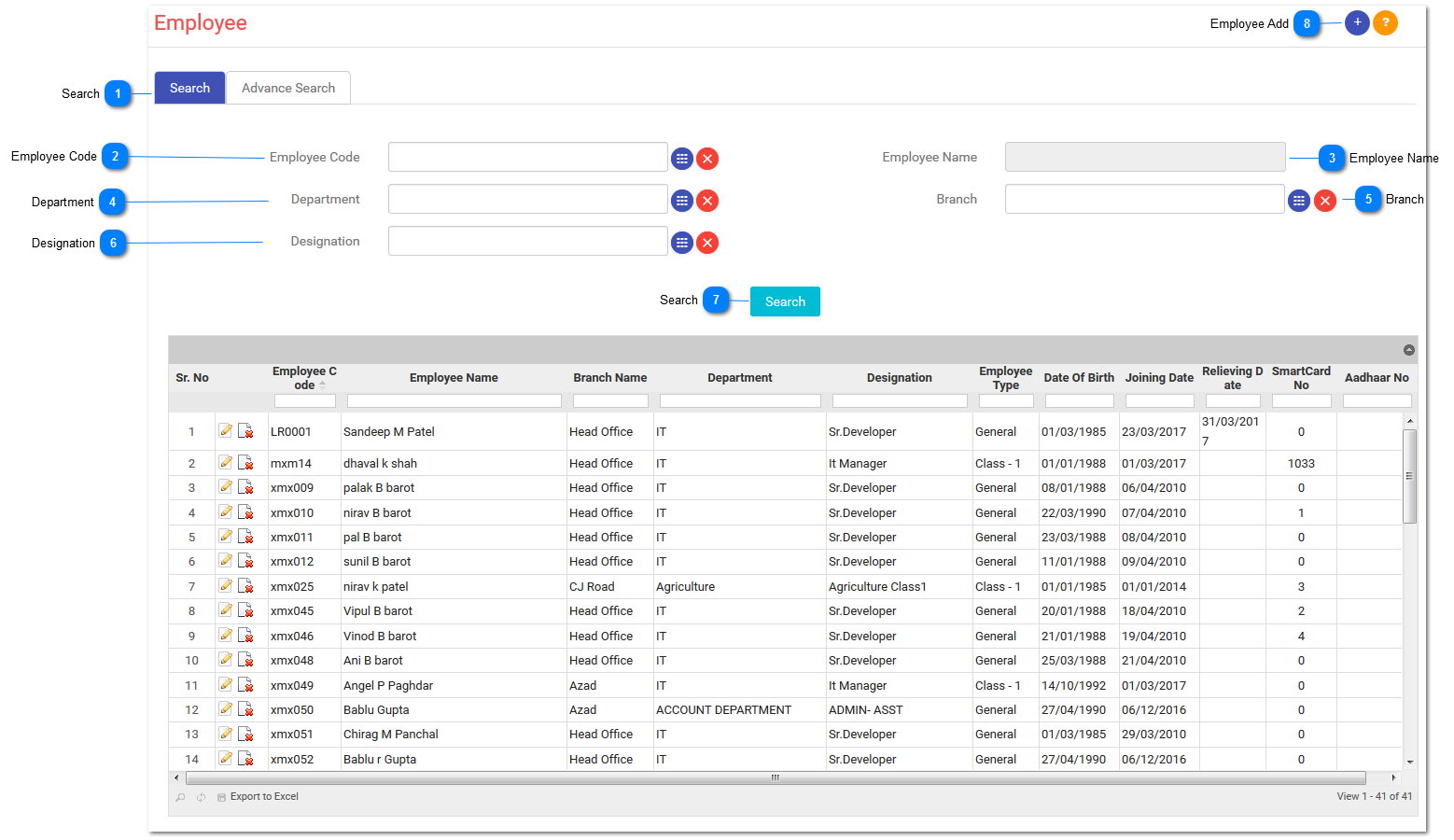1454x840 pixels.
Task: Collapse the employee grid using the header arrow
Action: [1409, 350]
